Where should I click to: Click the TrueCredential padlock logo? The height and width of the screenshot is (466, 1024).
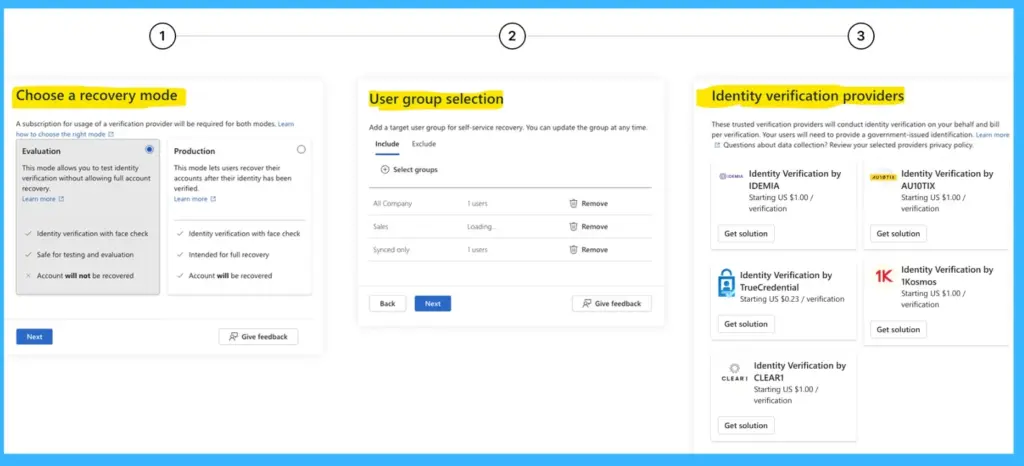(x=726, y=283)
